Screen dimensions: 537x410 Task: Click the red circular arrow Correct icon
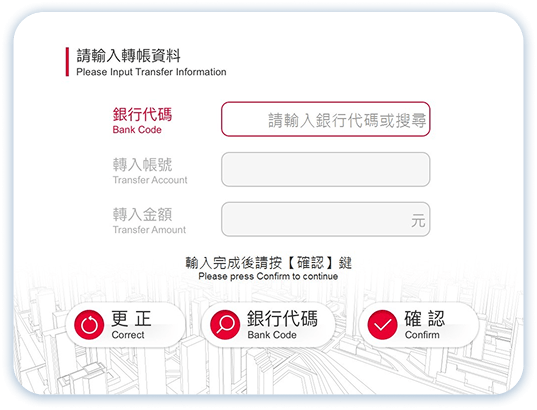pos(89,325)
